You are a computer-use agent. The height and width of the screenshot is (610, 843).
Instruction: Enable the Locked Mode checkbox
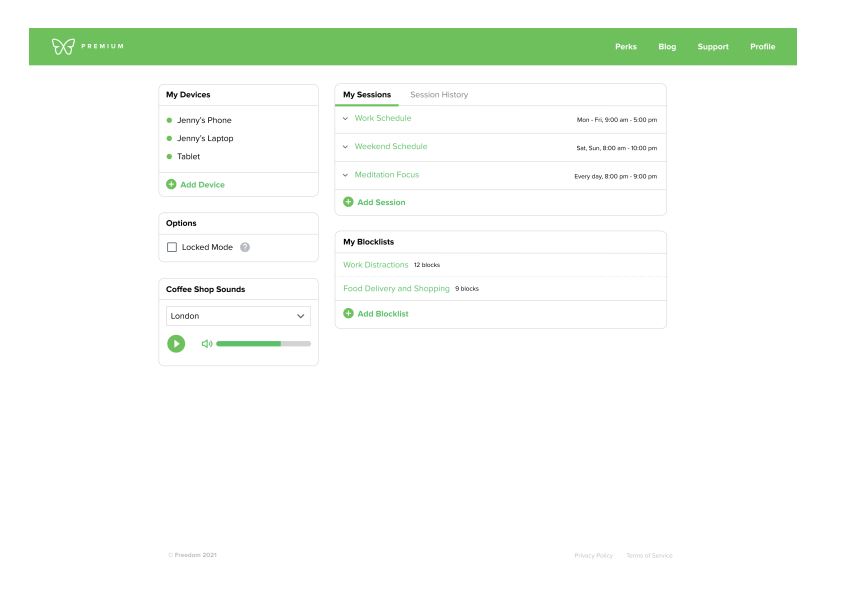coord(172,247)
